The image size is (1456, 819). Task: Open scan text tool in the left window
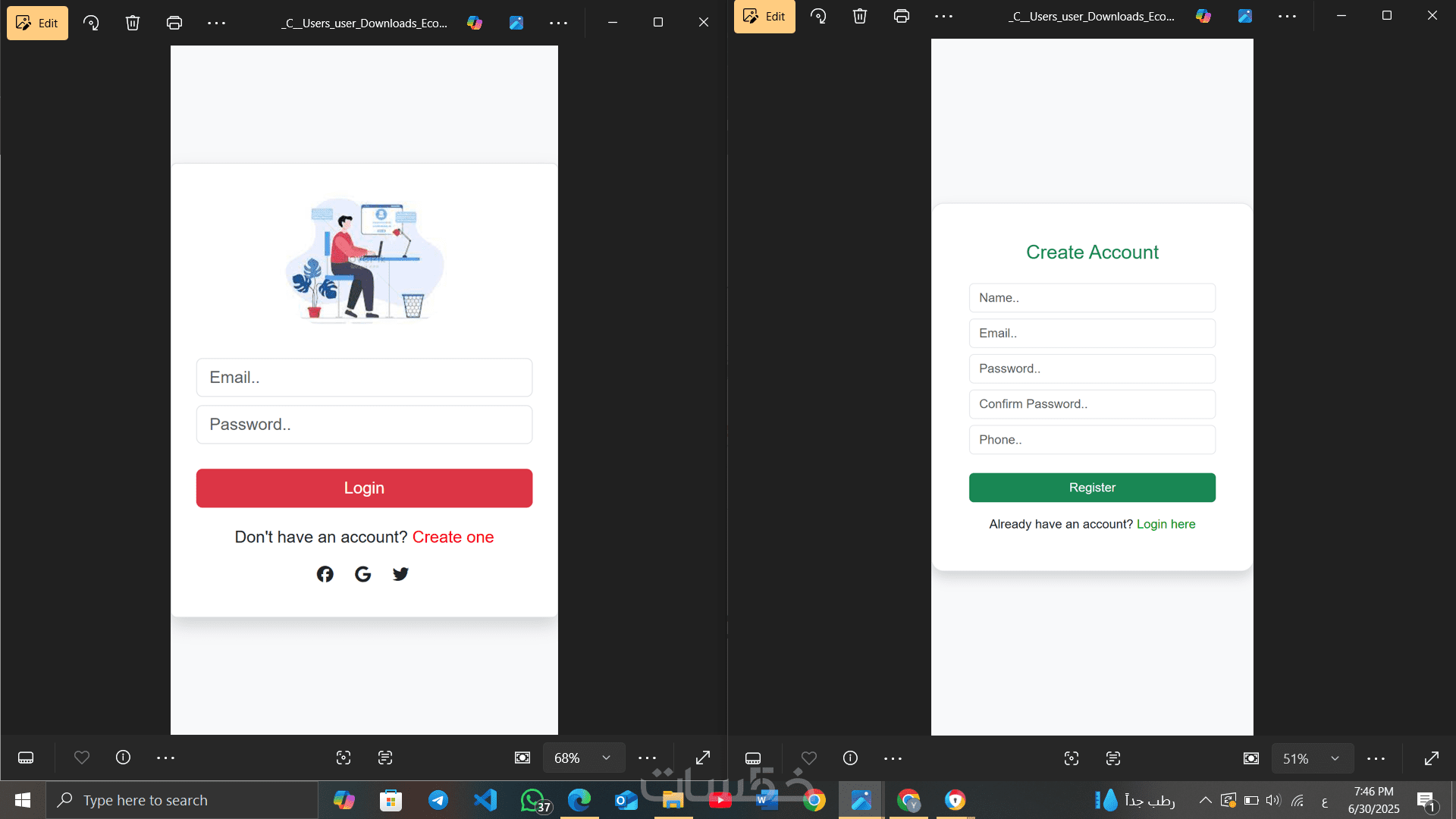tap(385, 758)
